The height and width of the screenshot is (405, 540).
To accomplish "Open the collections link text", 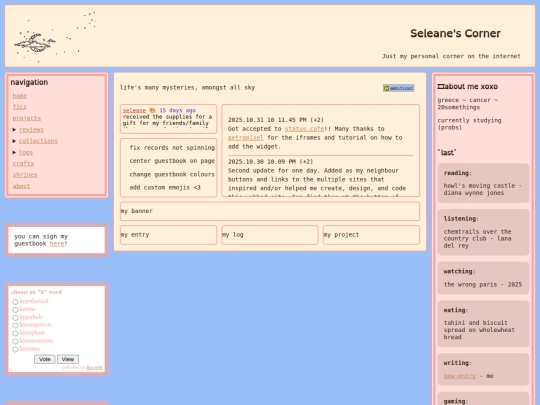I will click(38, 141).
